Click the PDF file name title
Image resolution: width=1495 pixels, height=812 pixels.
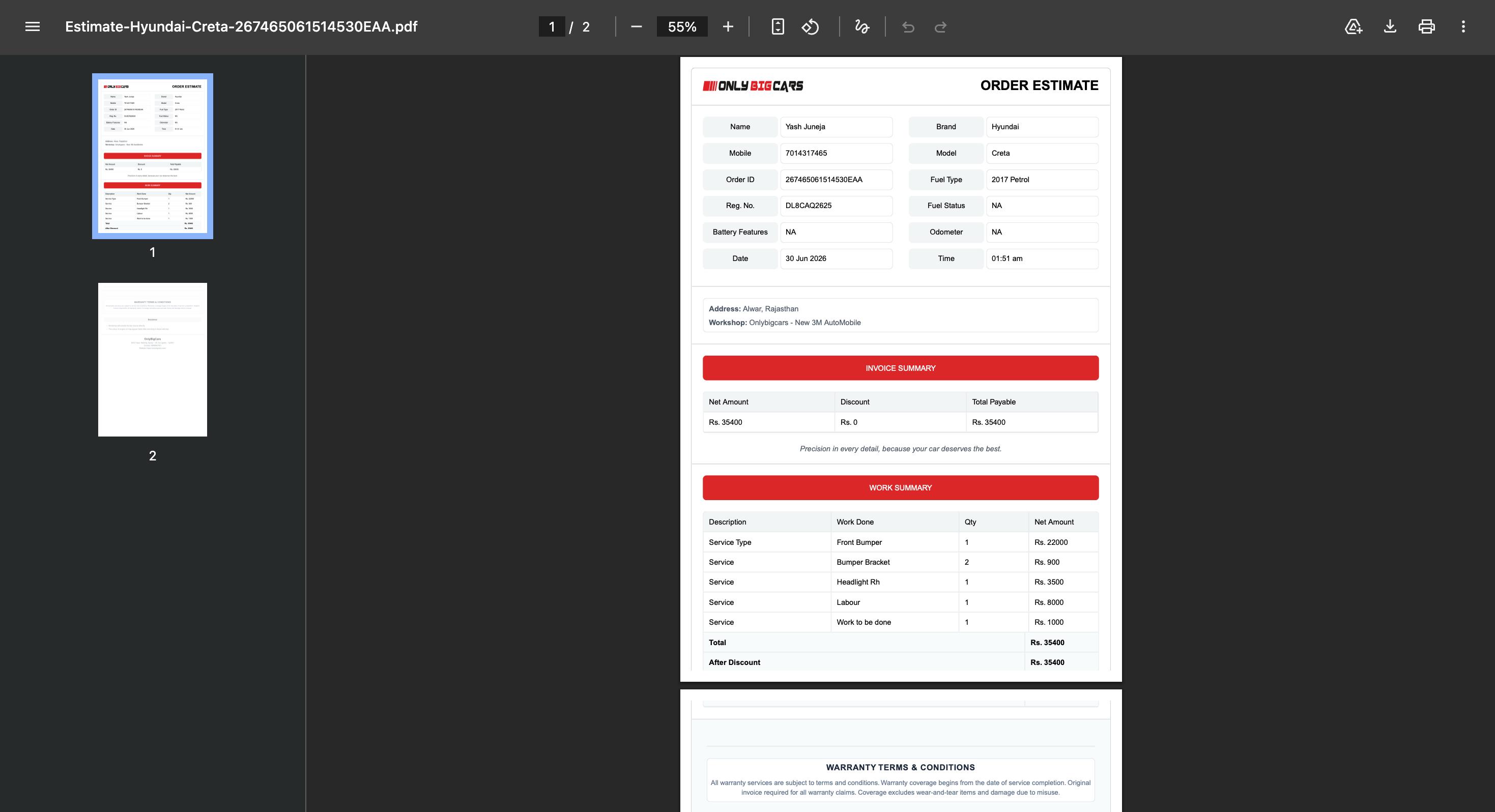point(241,26)
